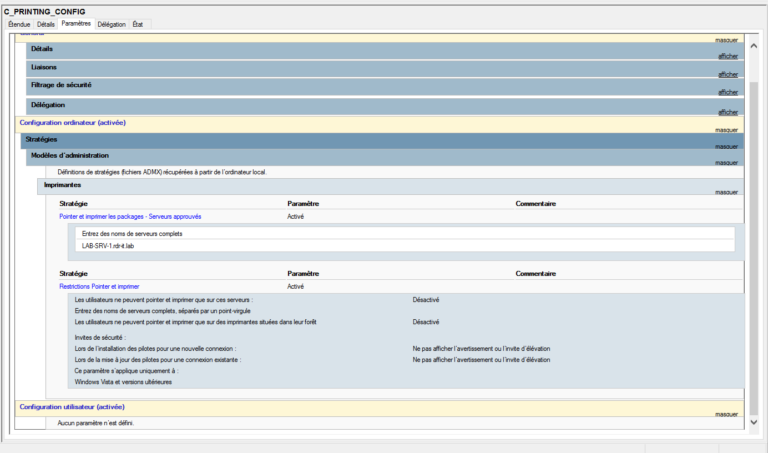768x453 pixels.
Task: Open policy Pointer et imprimer les packages - Serveurs approuvés
Action: click(x=130, y=216)
